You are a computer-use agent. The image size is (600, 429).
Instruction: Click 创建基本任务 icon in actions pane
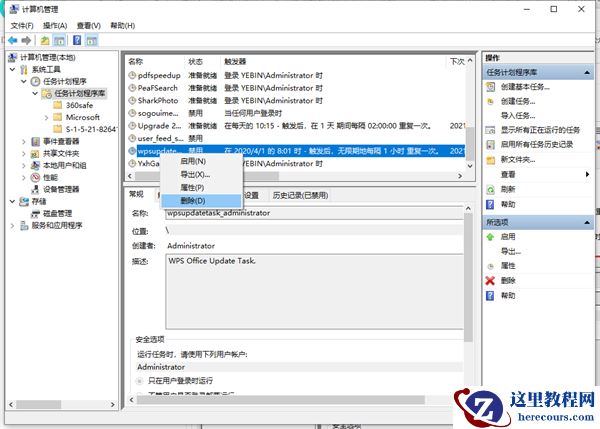coord(491,87)
